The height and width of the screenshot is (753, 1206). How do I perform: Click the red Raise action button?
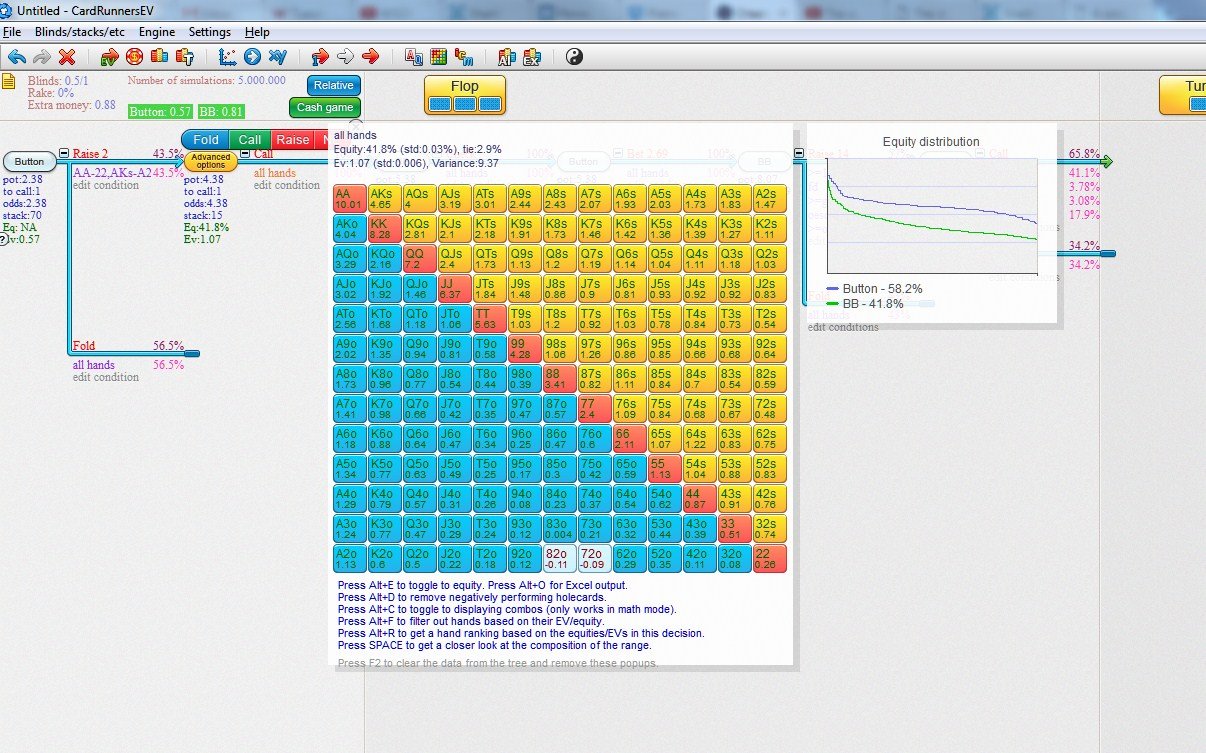(x=293, y=140)
